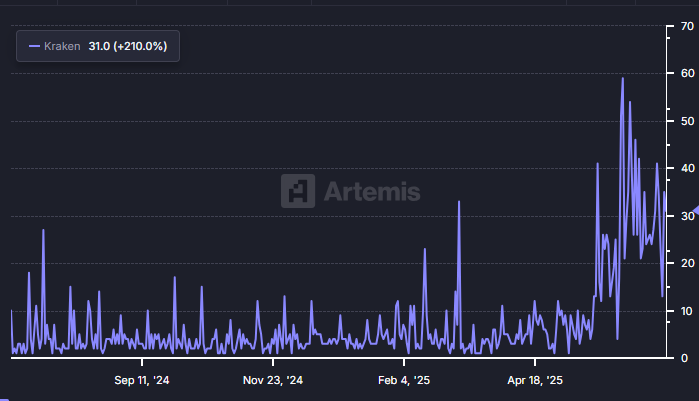Click the 50 value on y-axis

click(687, 121)
